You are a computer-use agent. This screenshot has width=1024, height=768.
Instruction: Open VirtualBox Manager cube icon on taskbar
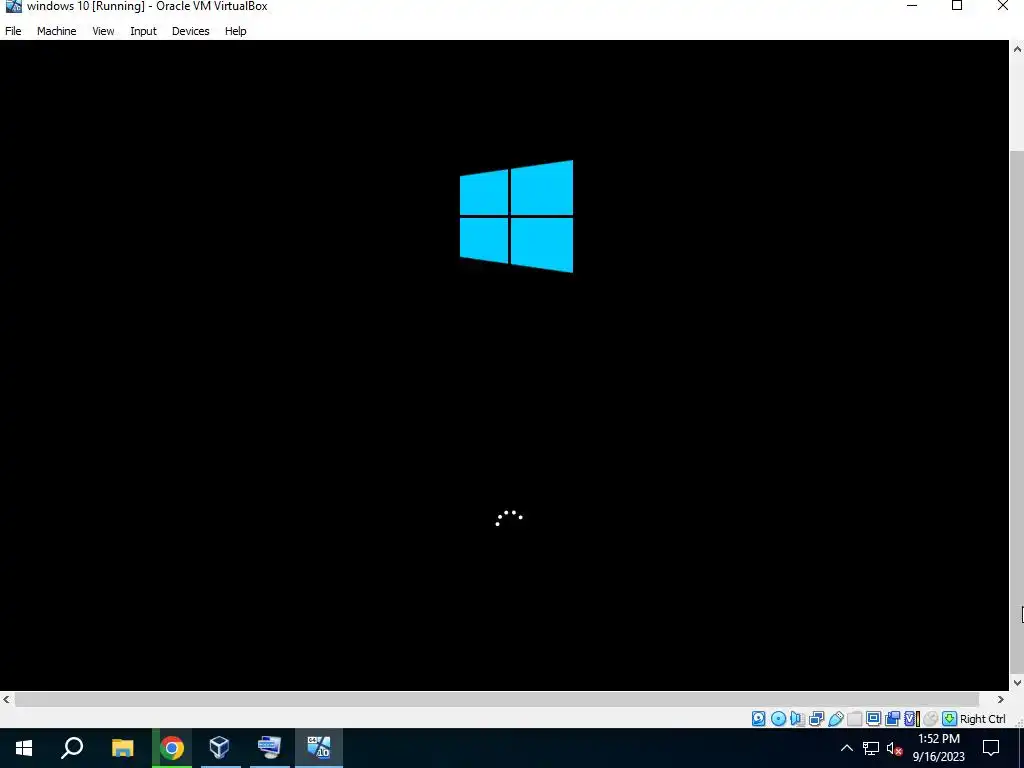click(220, 748)
